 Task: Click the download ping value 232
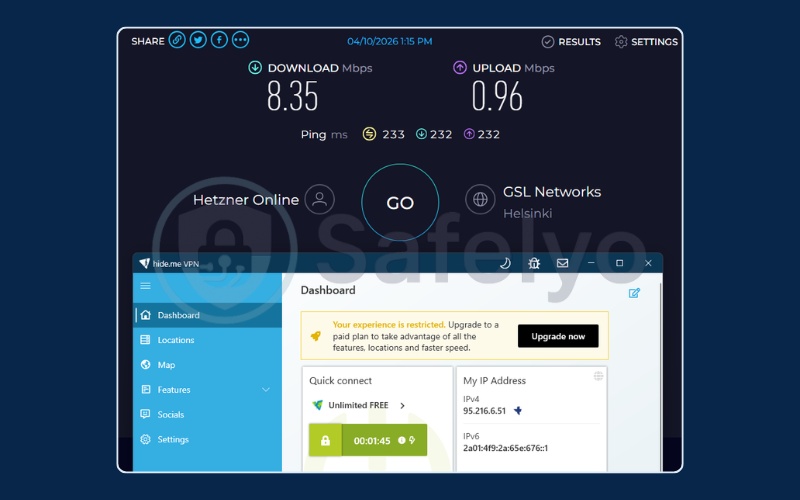tap(441, 134)
